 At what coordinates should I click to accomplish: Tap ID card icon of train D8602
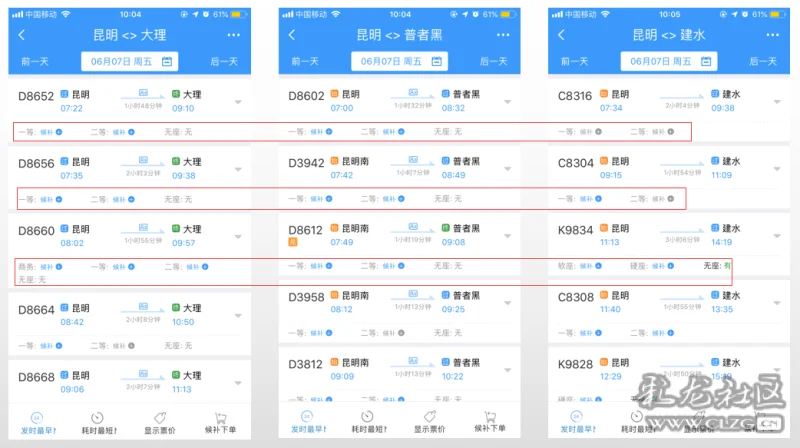point(413,92)
